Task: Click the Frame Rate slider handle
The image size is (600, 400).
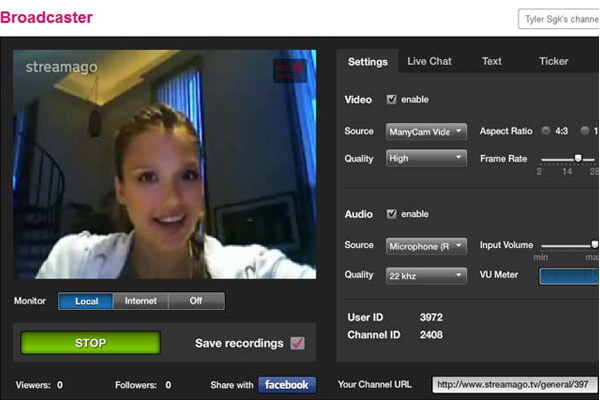Action: (578, 158)
